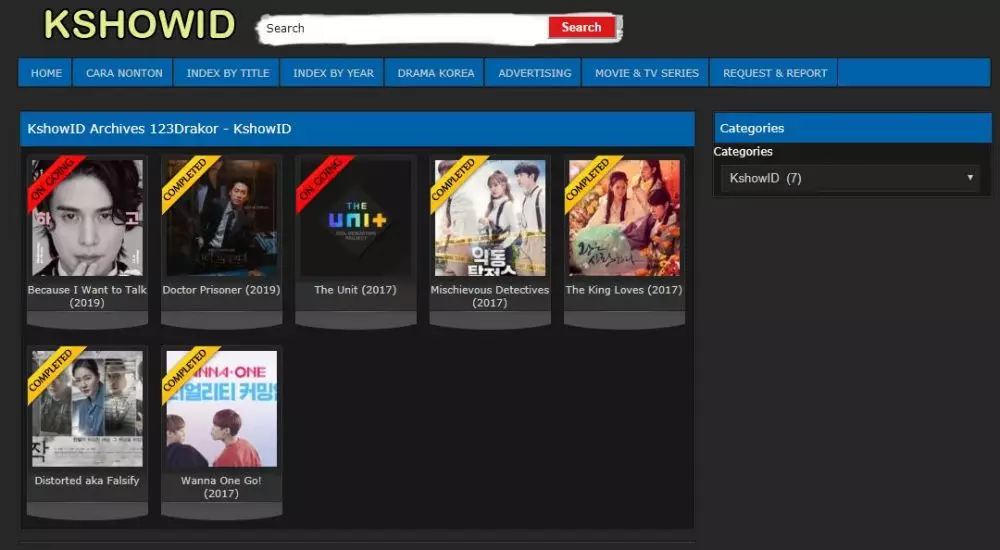
Task: Click Mischievous Detectives (2017) title link
Action: click(x=490, y=296)
